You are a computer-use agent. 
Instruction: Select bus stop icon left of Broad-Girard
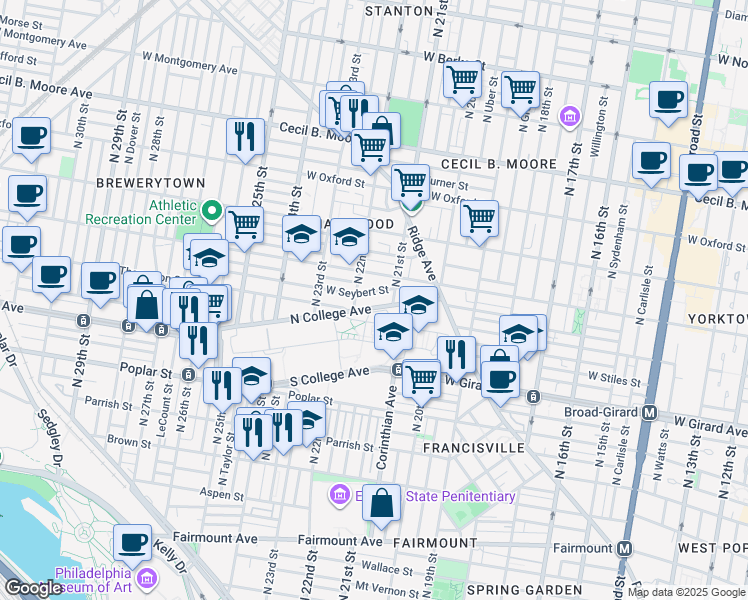point(534,397)
